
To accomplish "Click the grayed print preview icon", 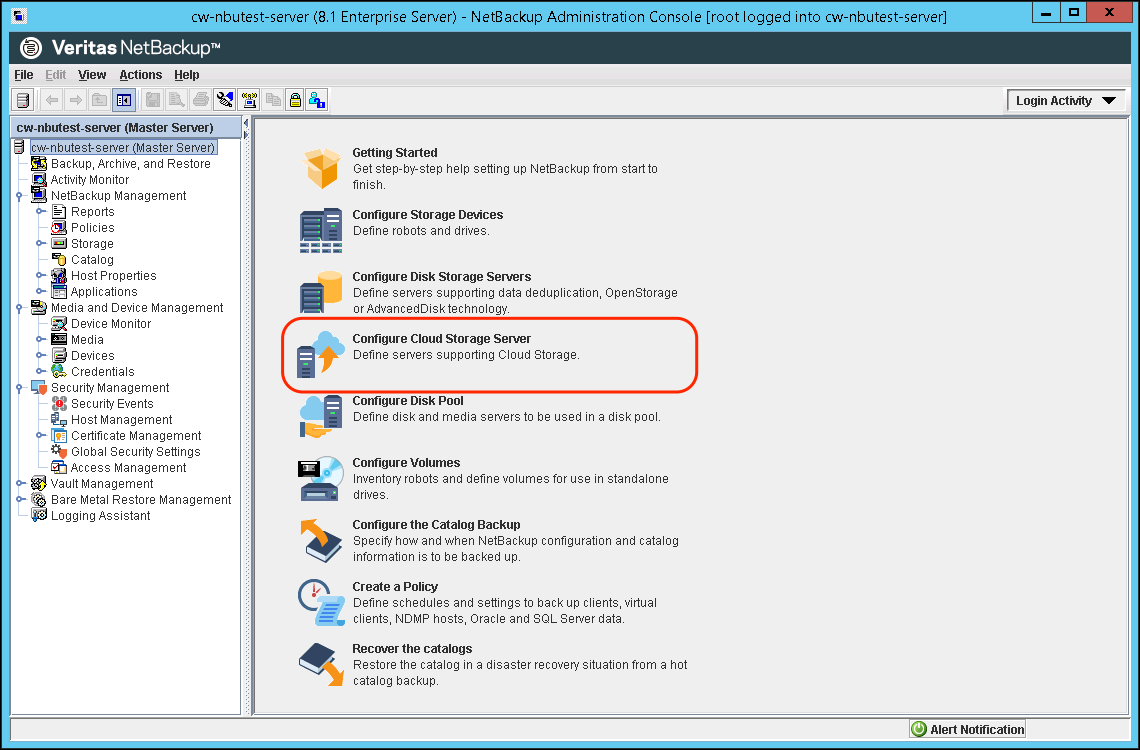I will pyautogui.click(x=176, y=100).
